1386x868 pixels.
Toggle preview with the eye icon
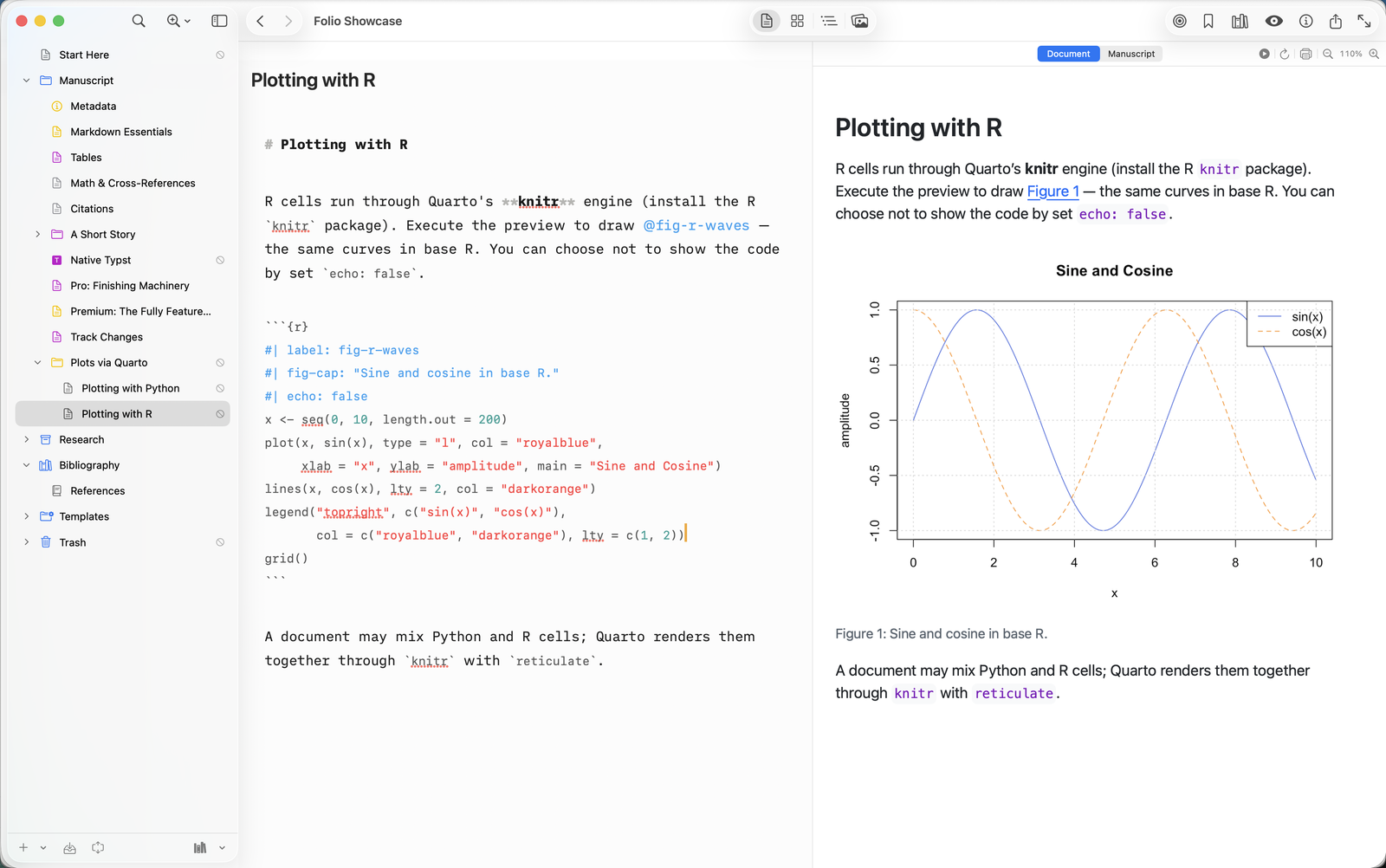point(1273,21)
